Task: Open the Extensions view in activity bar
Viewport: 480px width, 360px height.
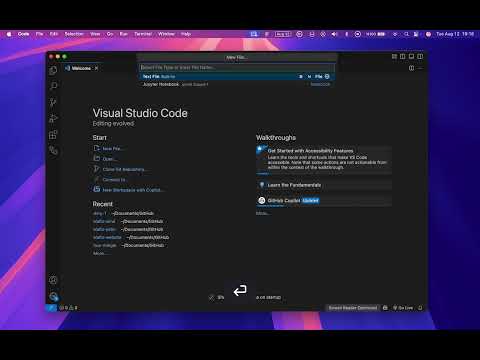Action: (x=53, y=135)
